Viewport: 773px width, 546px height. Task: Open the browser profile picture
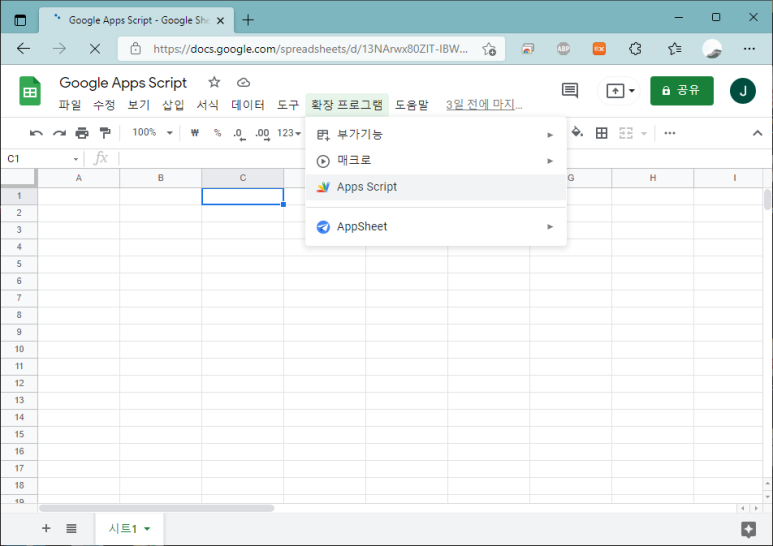point(712,49)
